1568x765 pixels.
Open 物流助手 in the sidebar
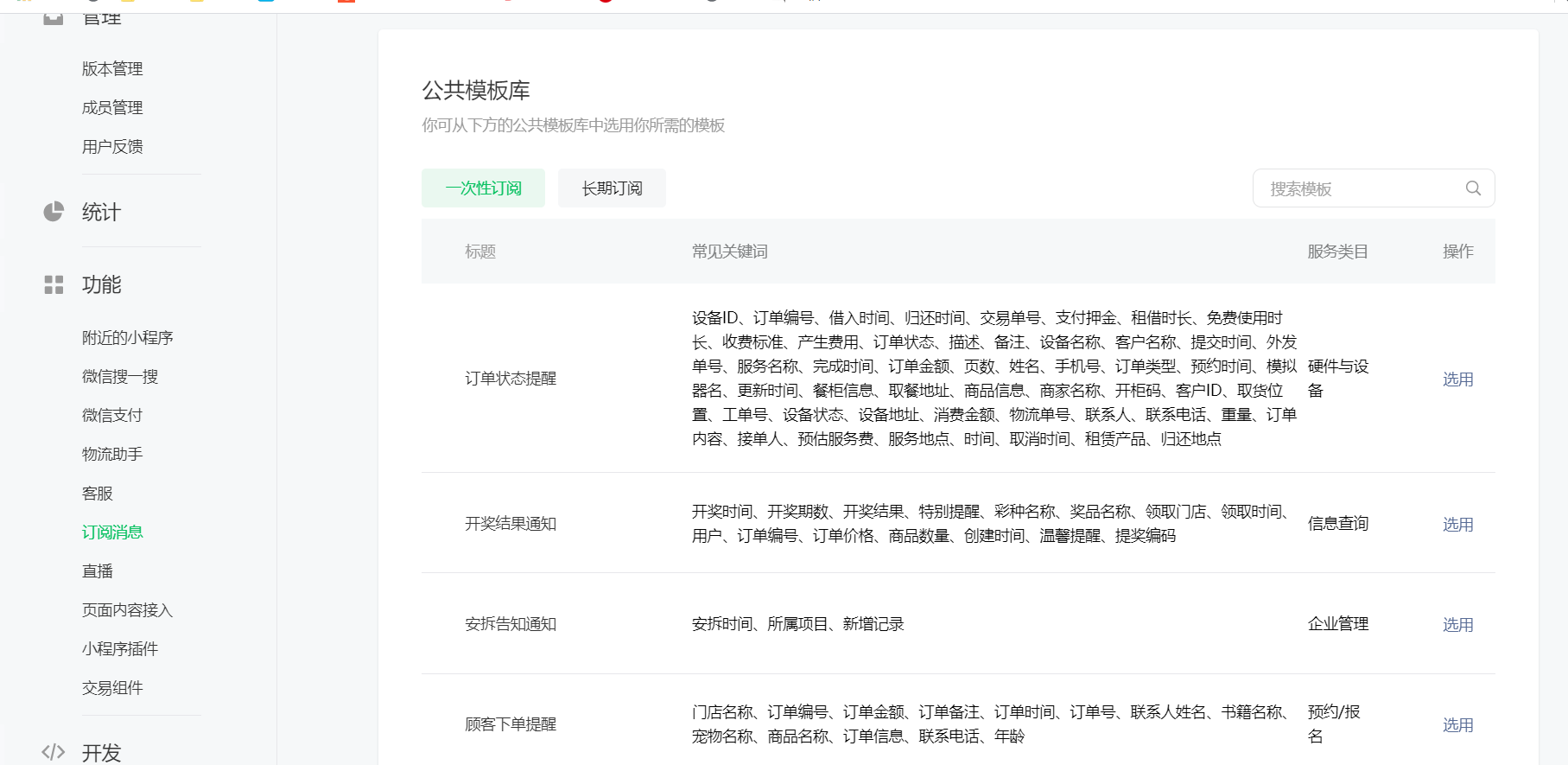(112, 454)
